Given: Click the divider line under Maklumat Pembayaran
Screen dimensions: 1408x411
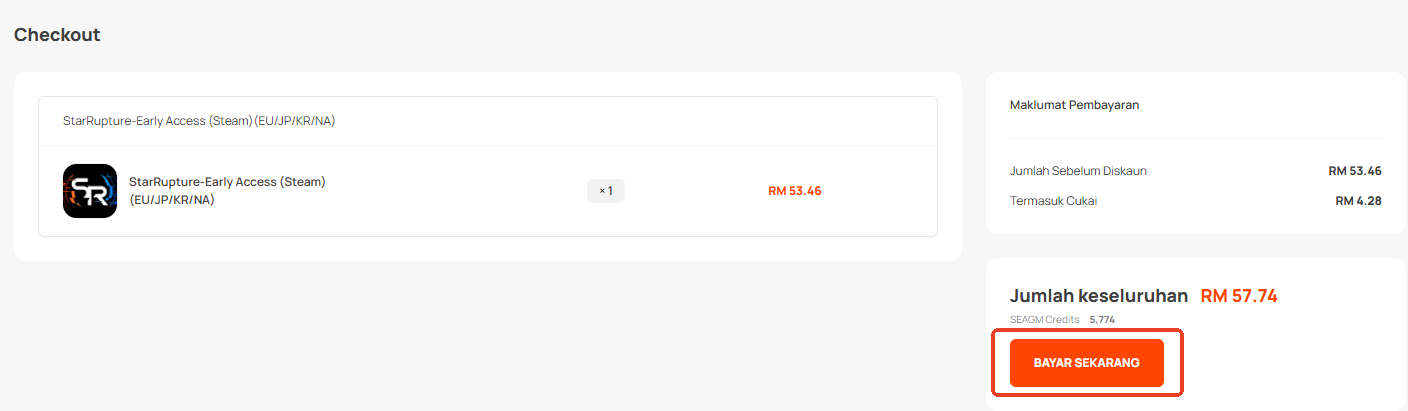Looking at the screenshot, I should (1196, 139).
